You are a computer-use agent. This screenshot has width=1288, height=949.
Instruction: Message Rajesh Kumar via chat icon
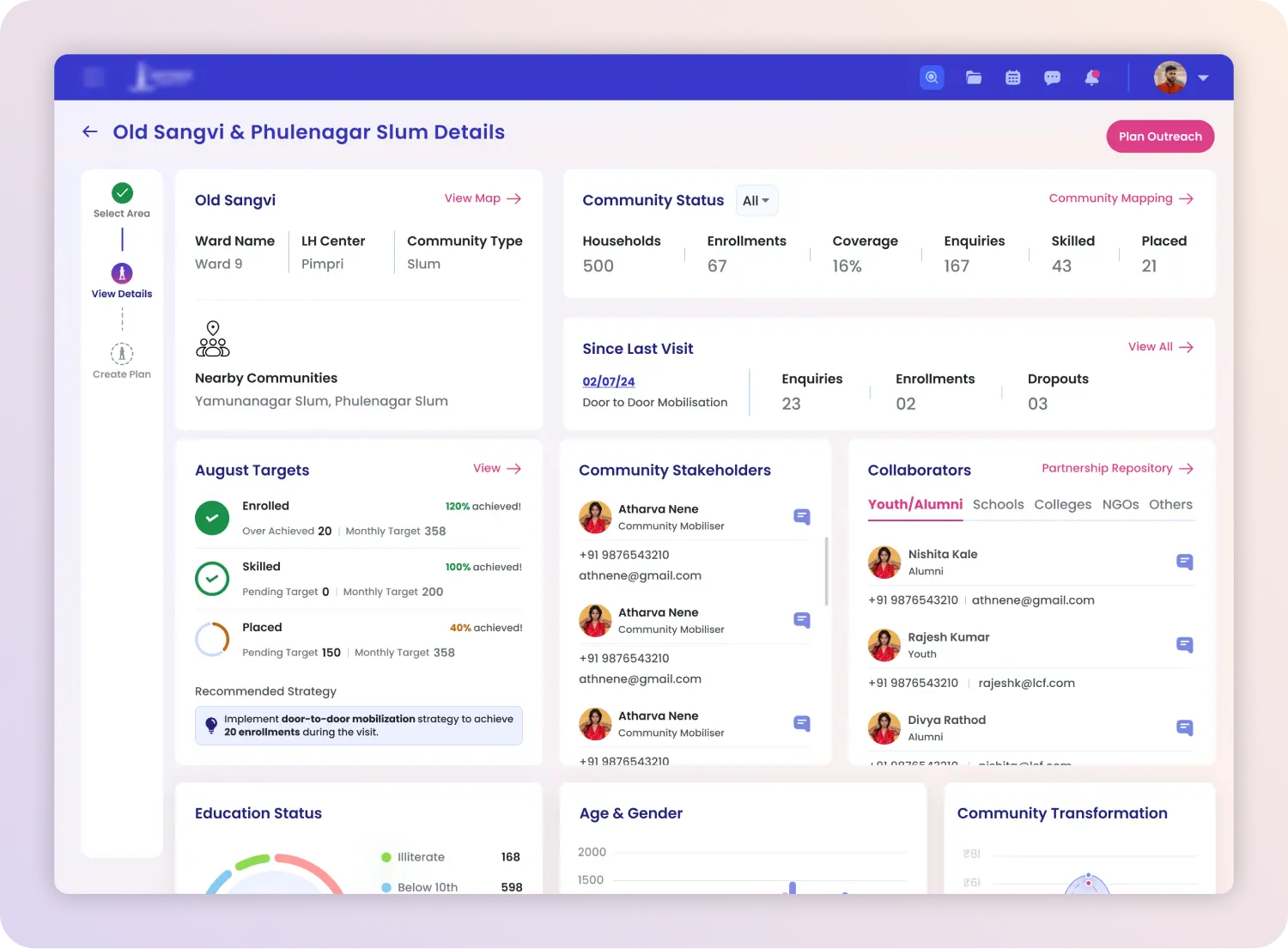click(1184, 645)
